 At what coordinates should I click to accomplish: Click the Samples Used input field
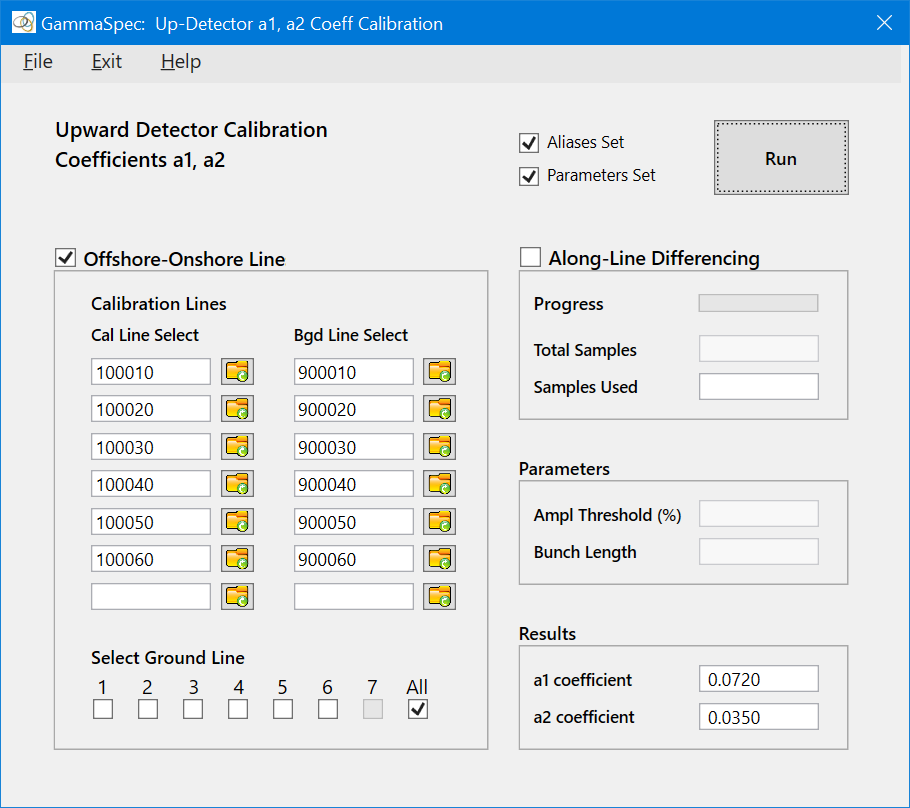click(758, 387)
